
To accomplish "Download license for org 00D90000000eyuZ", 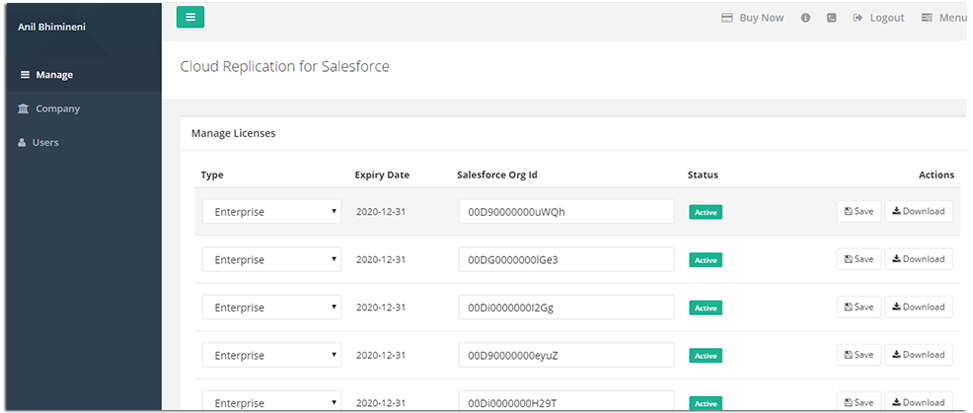I will (918, 355).
